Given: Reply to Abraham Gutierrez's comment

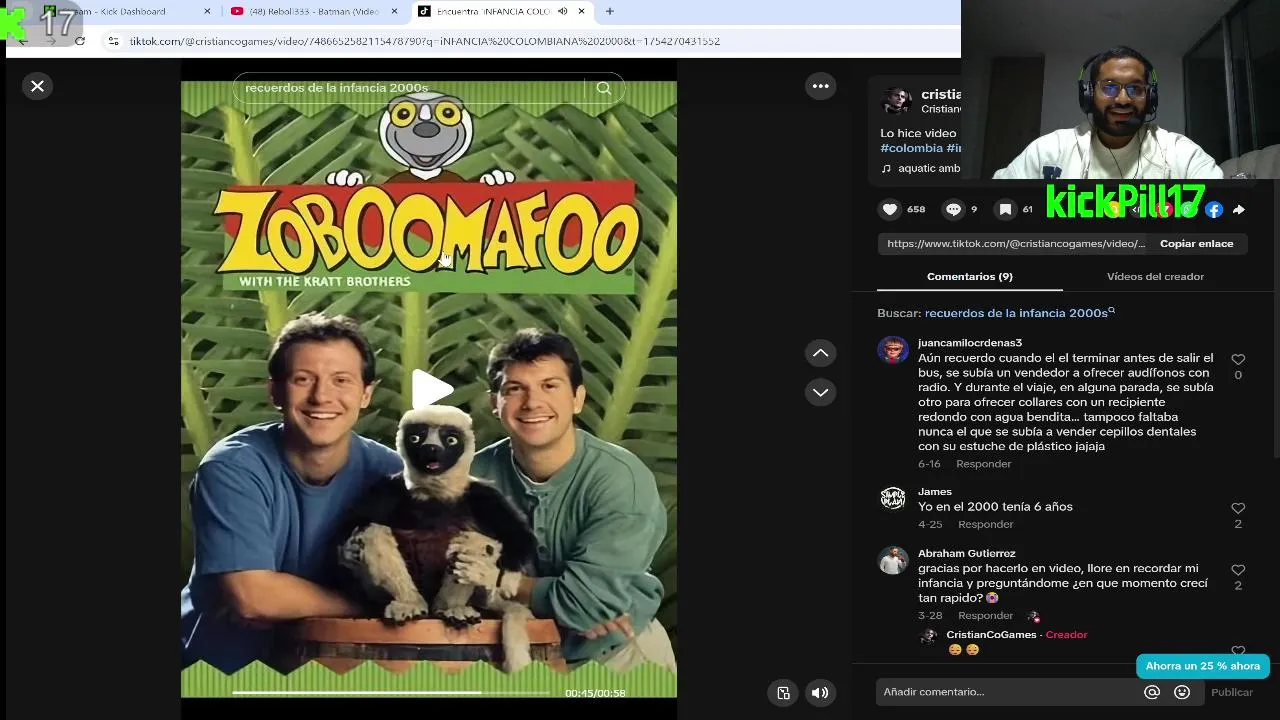Looking at the screenshot, I should coord(985,616).
